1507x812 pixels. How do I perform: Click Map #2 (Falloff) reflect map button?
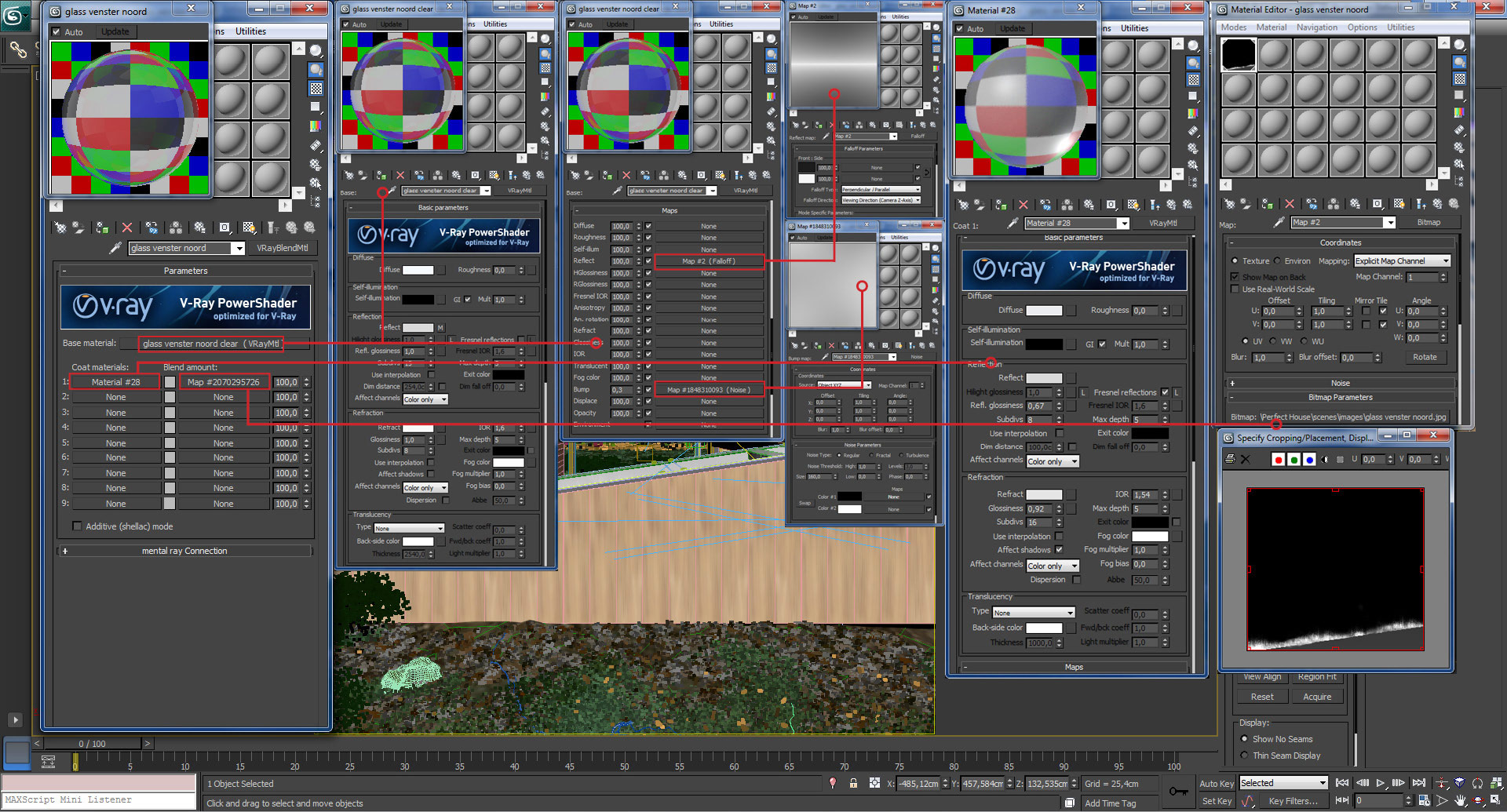point(709,261)
